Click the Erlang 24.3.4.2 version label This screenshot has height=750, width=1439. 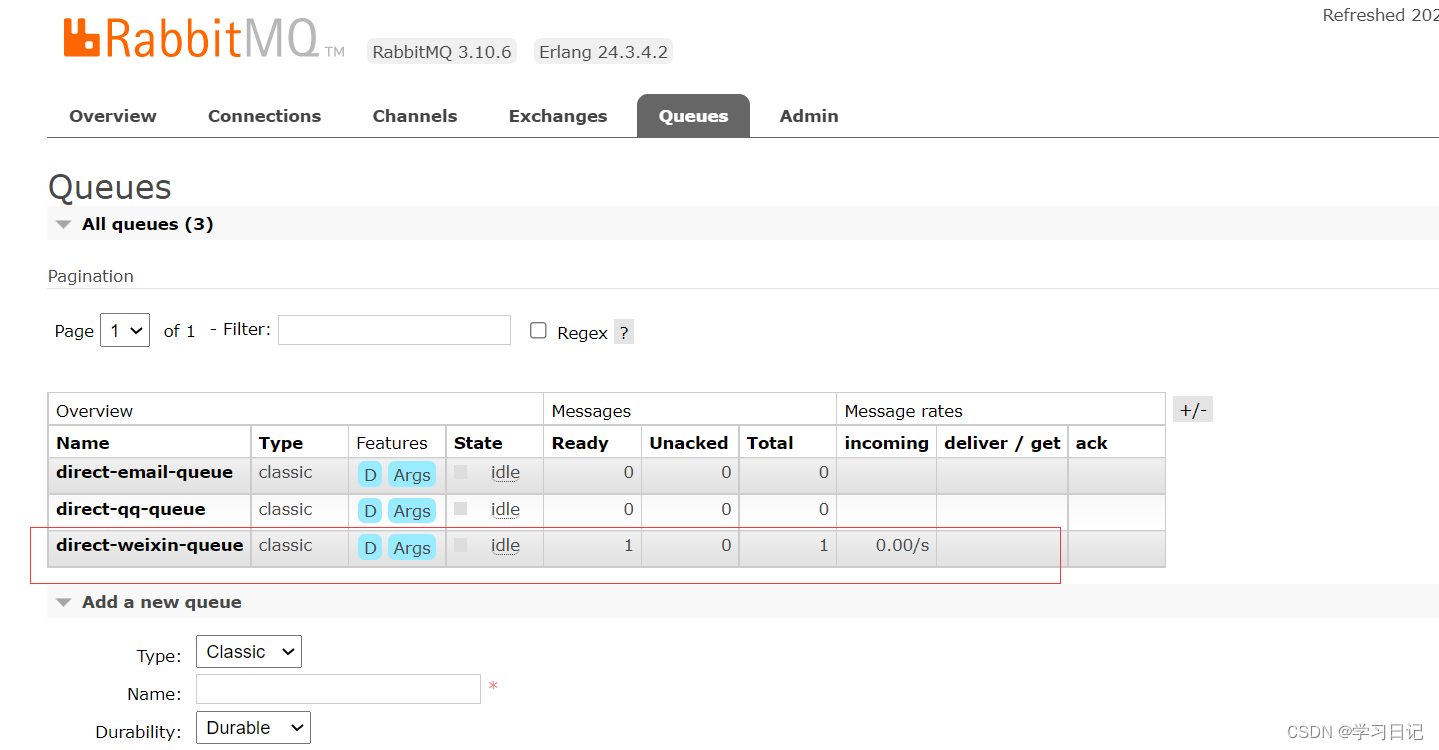603,52
